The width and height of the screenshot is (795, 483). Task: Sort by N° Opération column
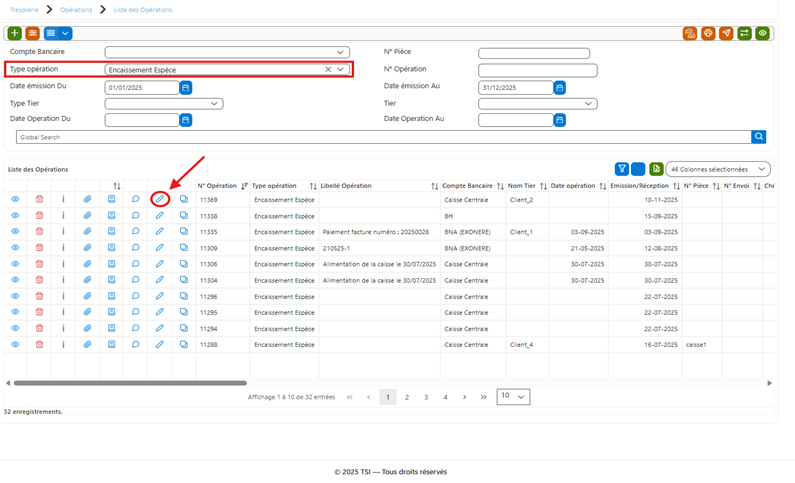[x=244, y=186]
